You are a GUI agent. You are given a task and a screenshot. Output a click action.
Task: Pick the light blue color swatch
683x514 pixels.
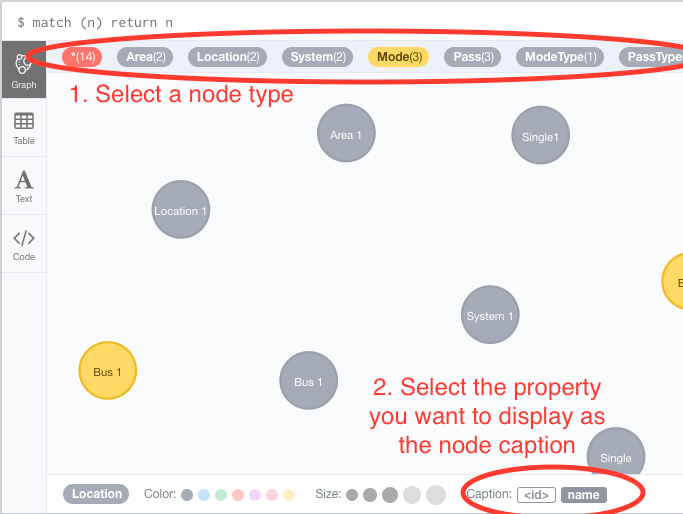(x=204, y=495)
